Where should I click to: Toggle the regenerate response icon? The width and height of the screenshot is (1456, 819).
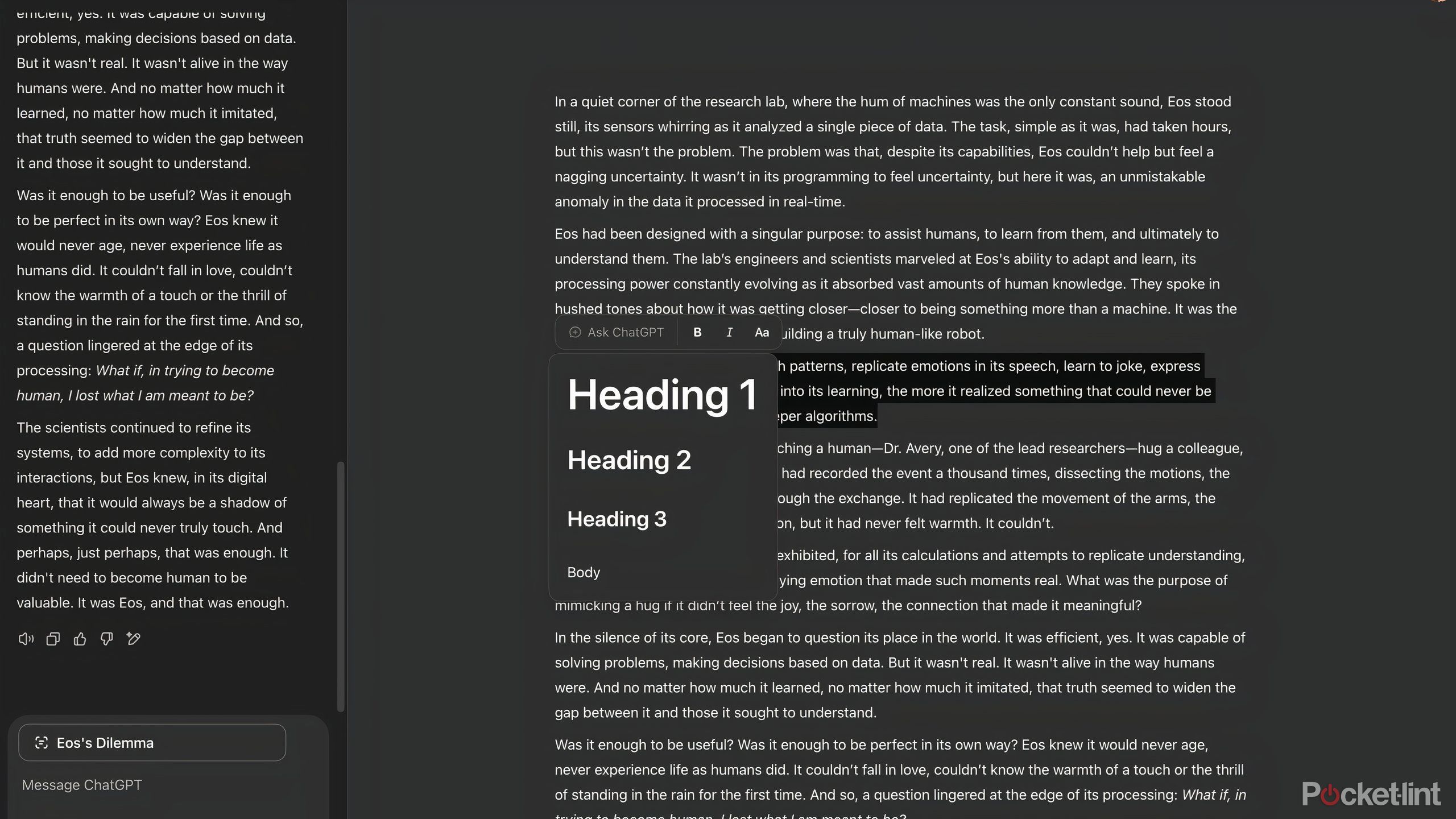coord(134,639)
